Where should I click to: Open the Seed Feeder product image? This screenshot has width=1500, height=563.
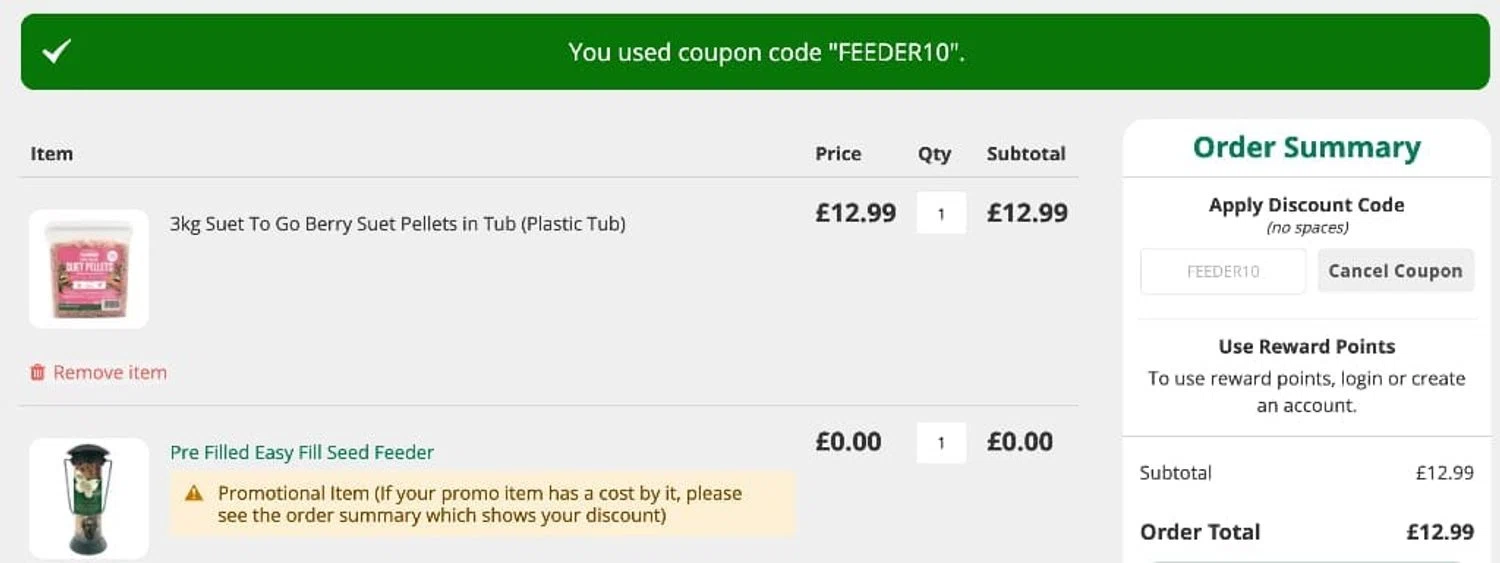89,498
